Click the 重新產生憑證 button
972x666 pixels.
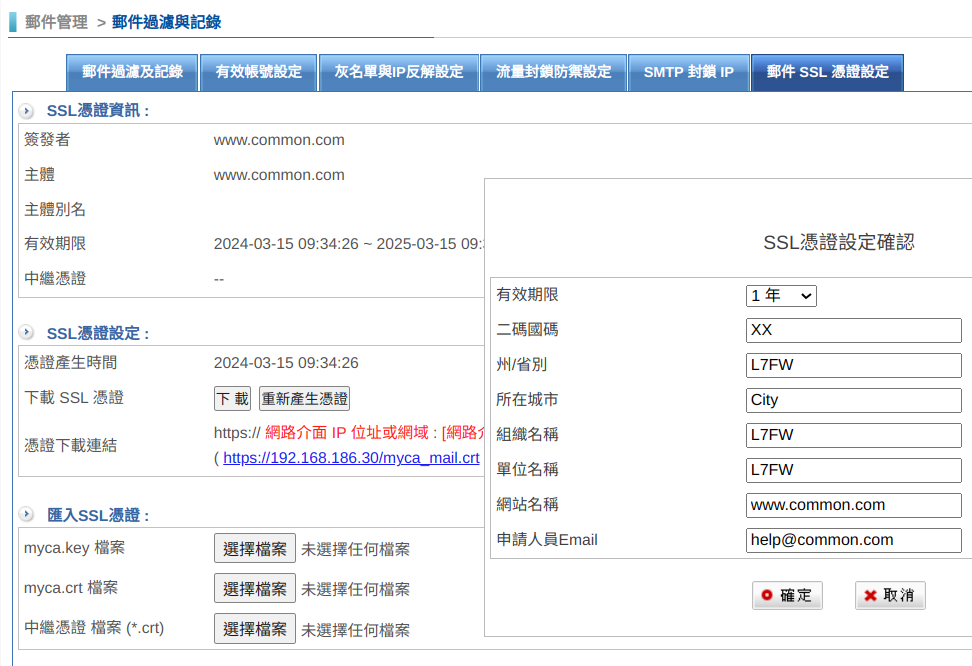coord(304,398)
